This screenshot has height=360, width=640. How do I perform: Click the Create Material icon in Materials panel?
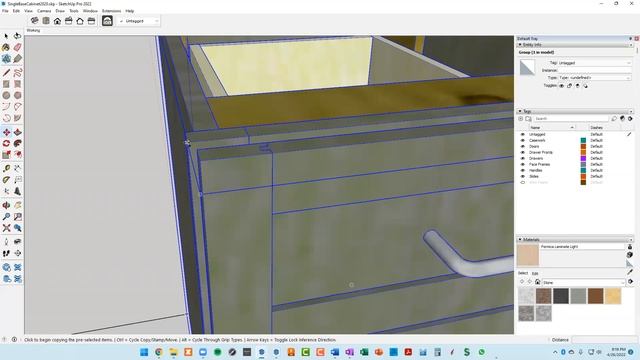[x=630, y=255]
